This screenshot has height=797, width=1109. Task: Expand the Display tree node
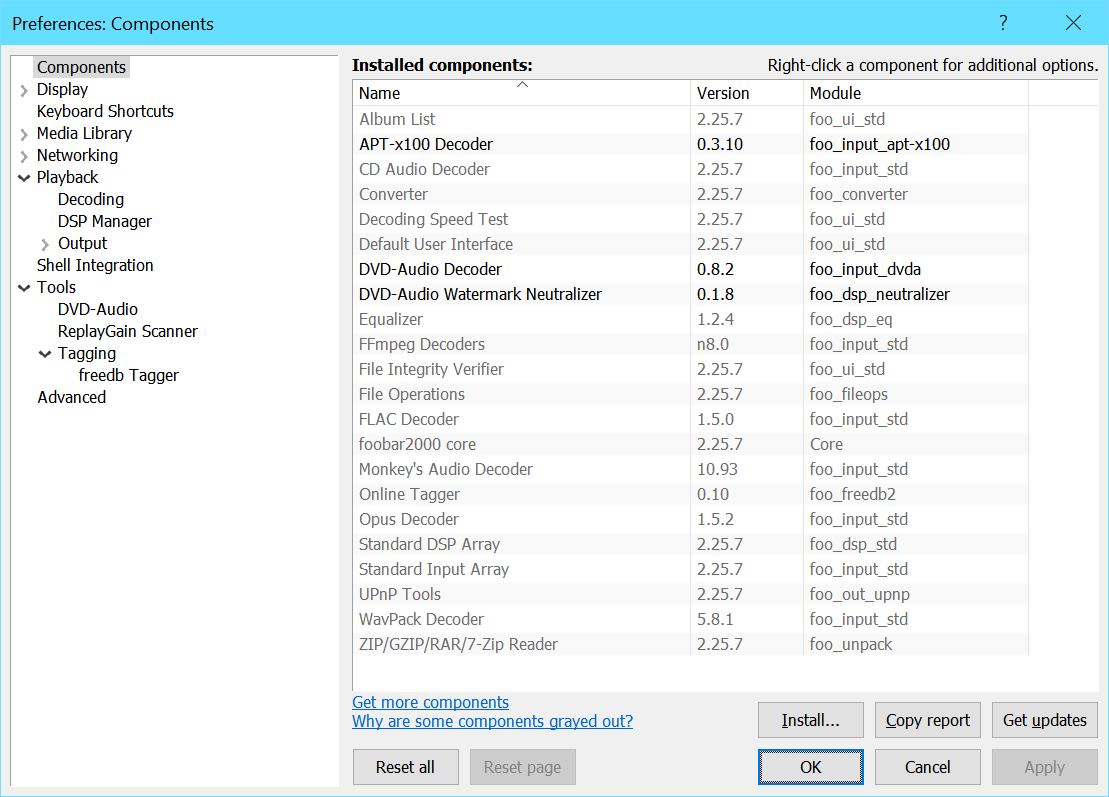24,90
